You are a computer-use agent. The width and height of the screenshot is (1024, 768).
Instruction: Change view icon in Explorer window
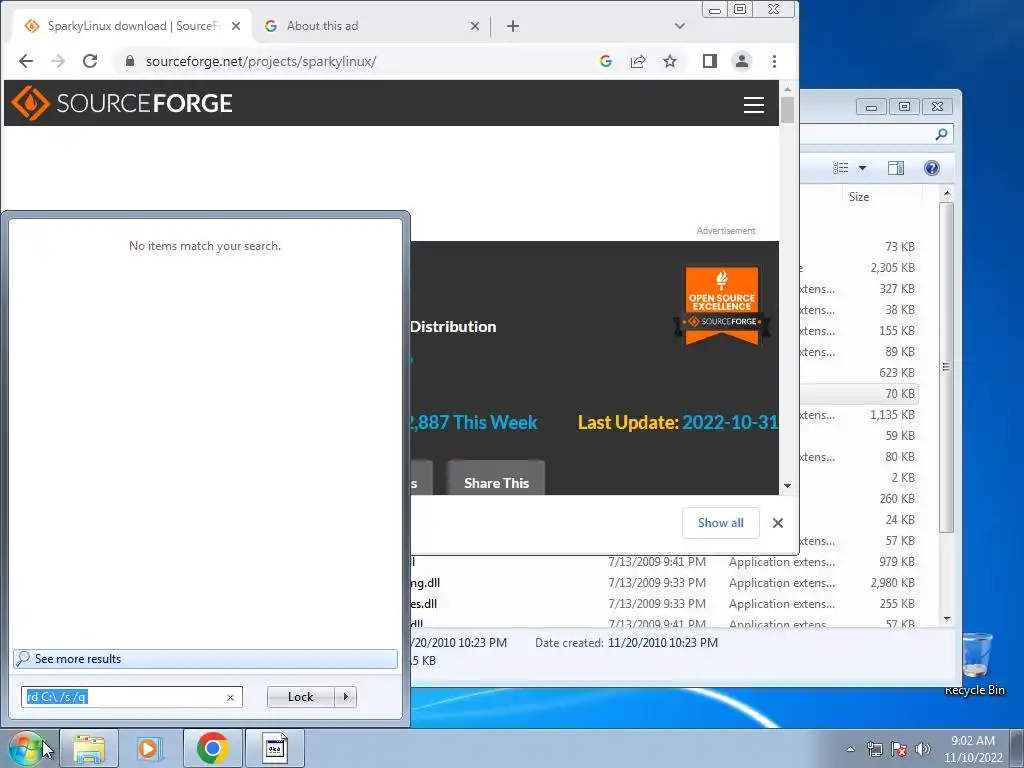[840, 168]
